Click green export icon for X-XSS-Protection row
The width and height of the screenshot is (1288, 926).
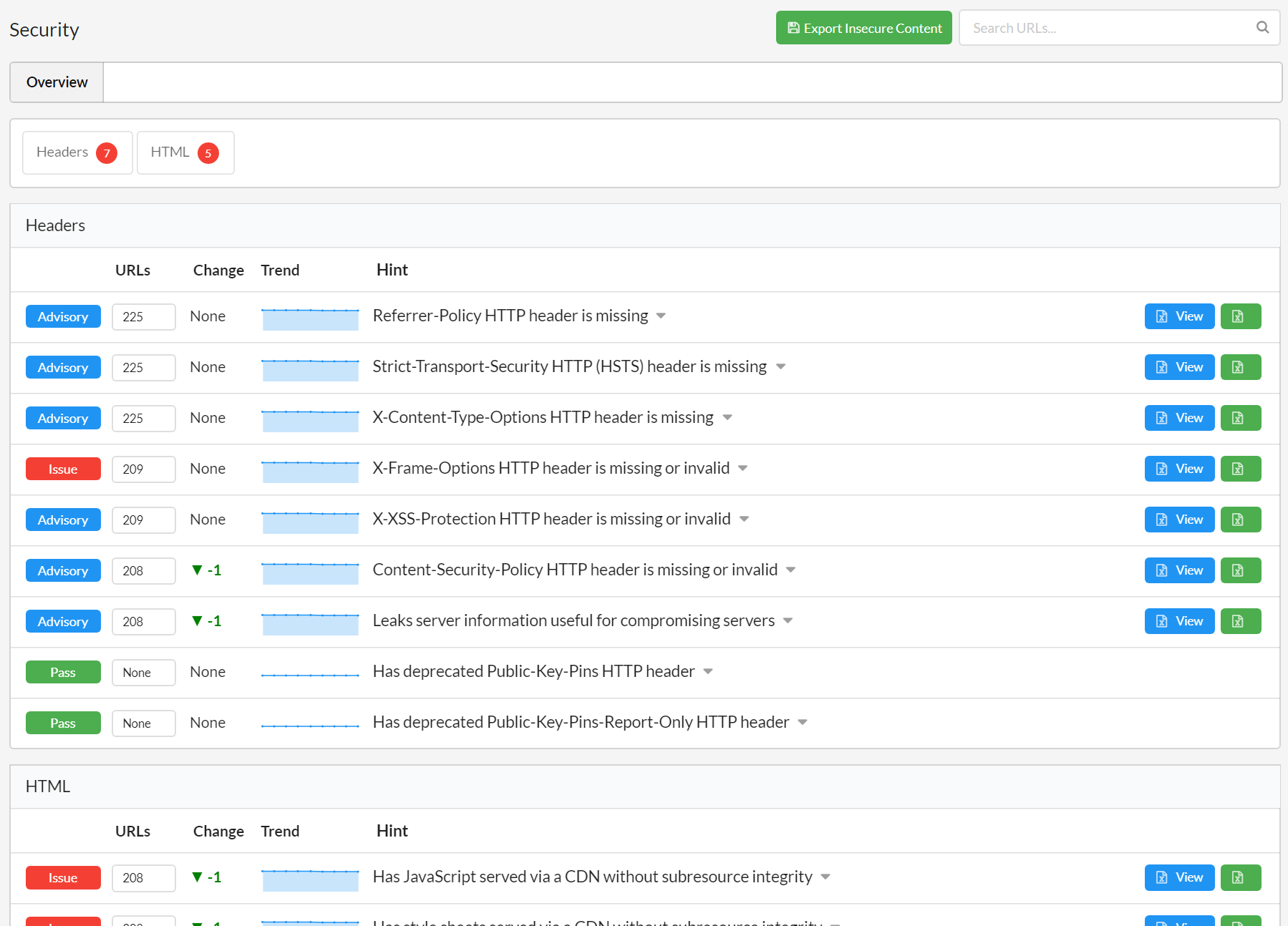click(x=1240, y=520)
